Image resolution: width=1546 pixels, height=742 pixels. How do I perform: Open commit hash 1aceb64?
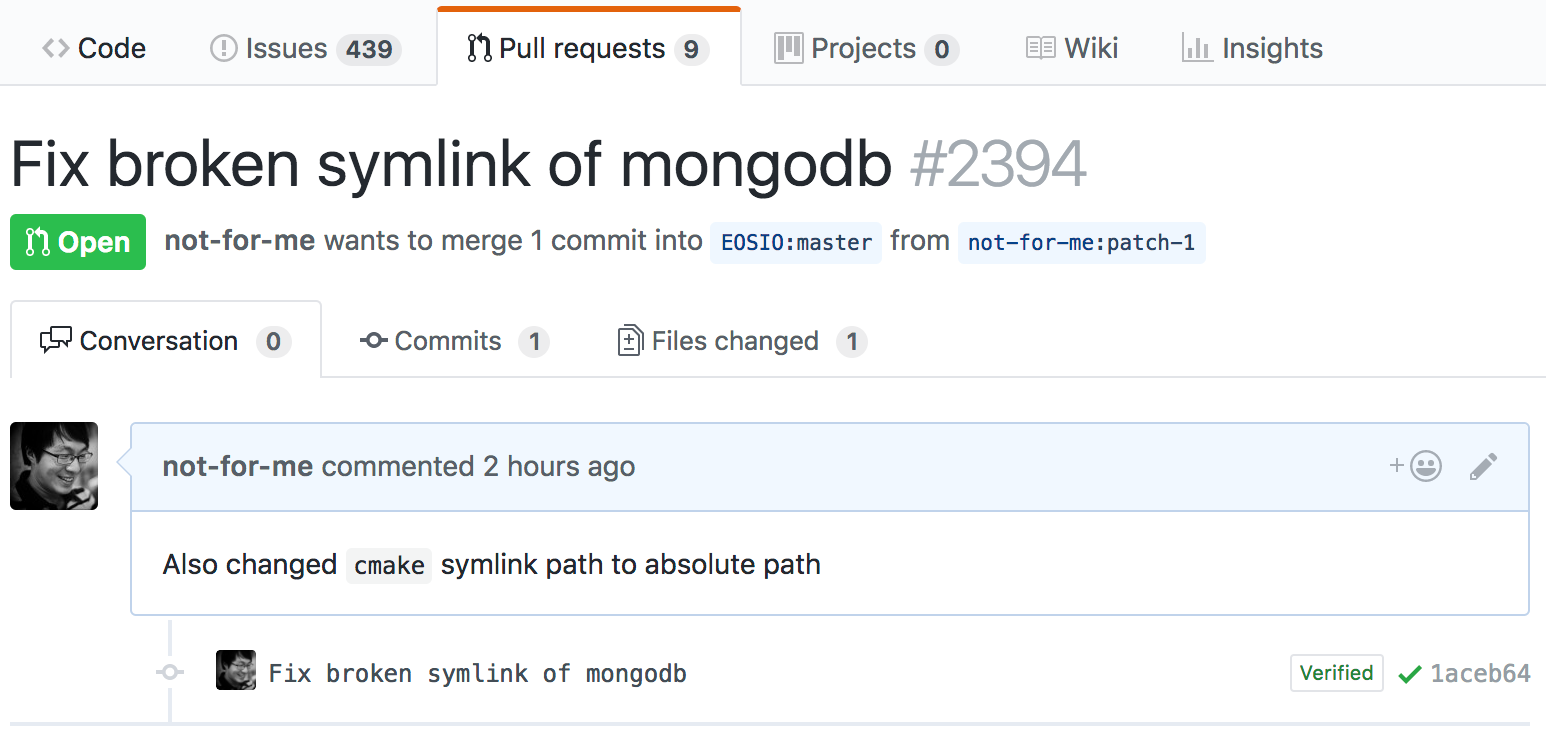point(1480,674)
